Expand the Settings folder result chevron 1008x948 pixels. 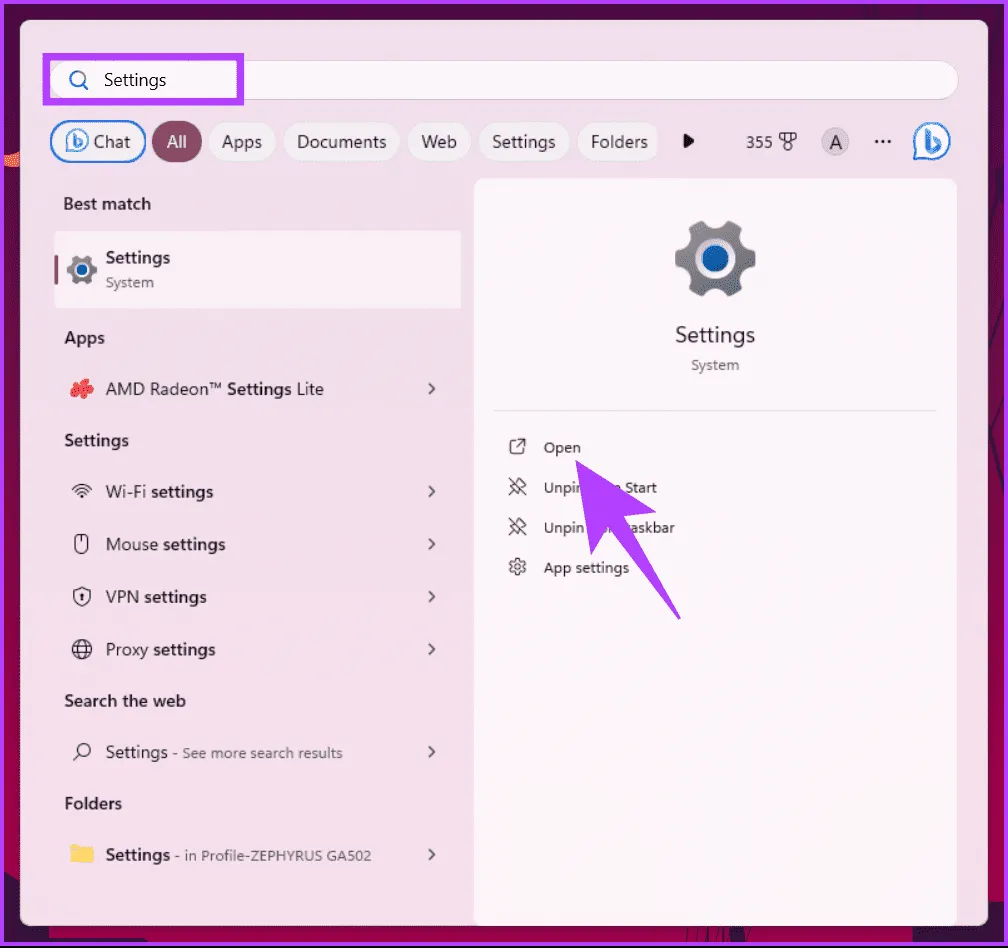432,855
